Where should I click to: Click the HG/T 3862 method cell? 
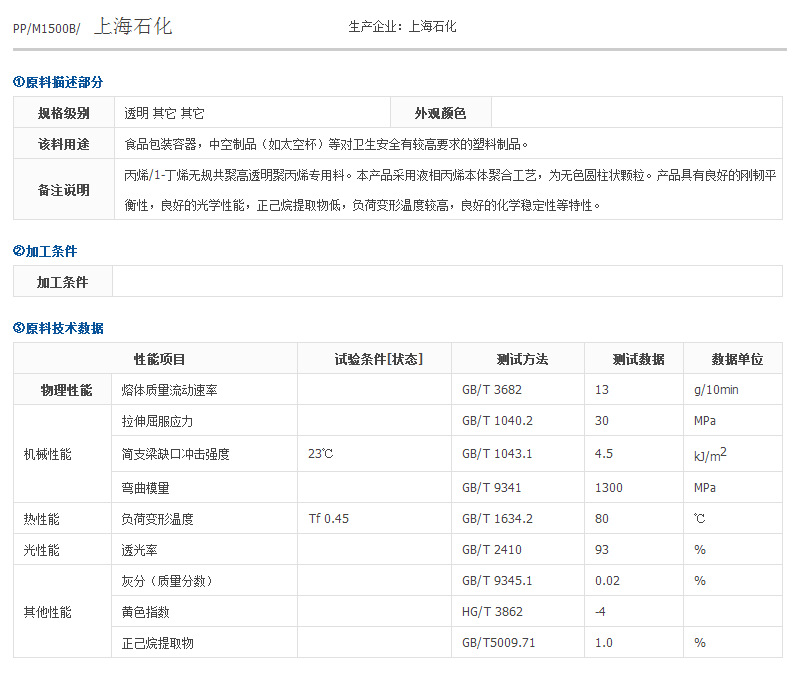pyautogui.click(x=518, y=611)
